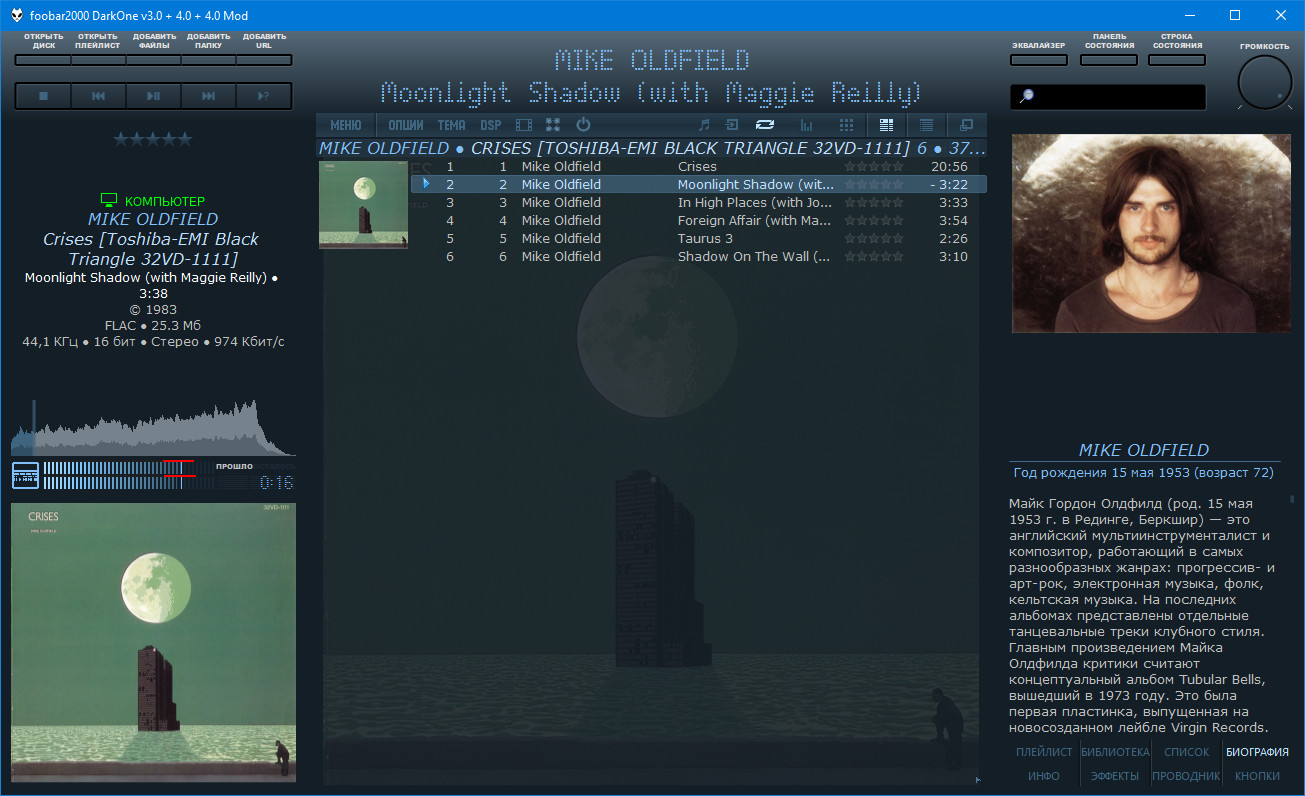Adjust the Громкость volume knob

[x=1264, y=82]
